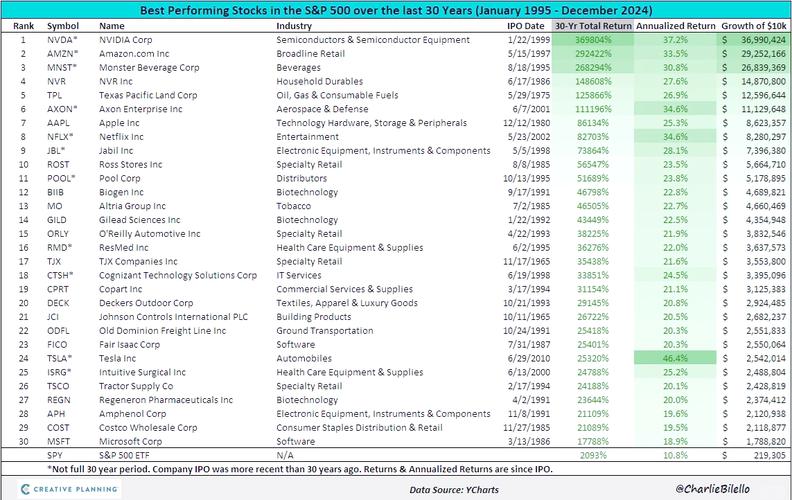792x500 pixels.
Task: Select the AXON* symbol cell
Action: pos(62,109)
